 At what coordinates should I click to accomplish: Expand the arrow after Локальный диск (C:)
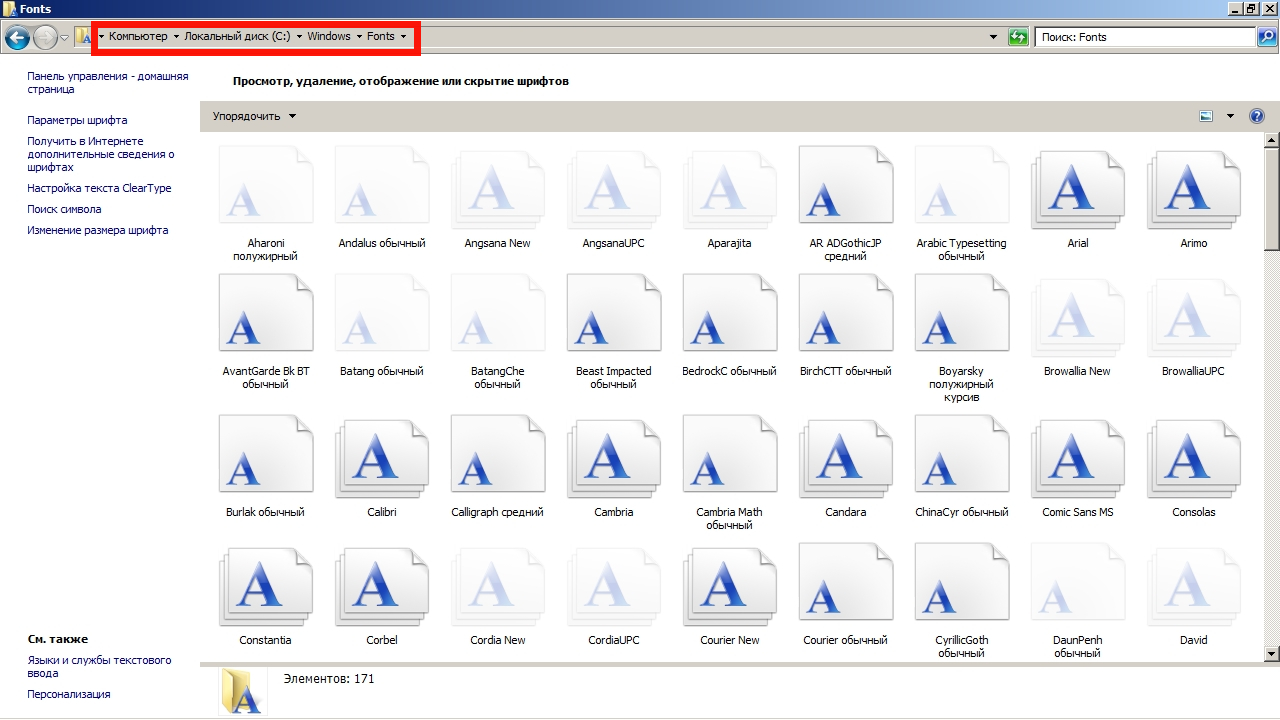pos(299,37)
